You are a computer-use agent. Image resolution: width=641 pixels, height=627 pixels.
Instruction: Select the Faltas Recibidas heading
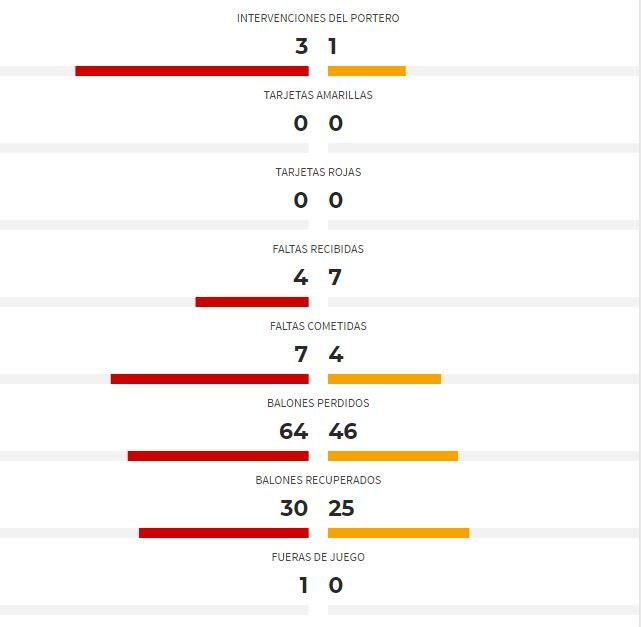[318, 249]
